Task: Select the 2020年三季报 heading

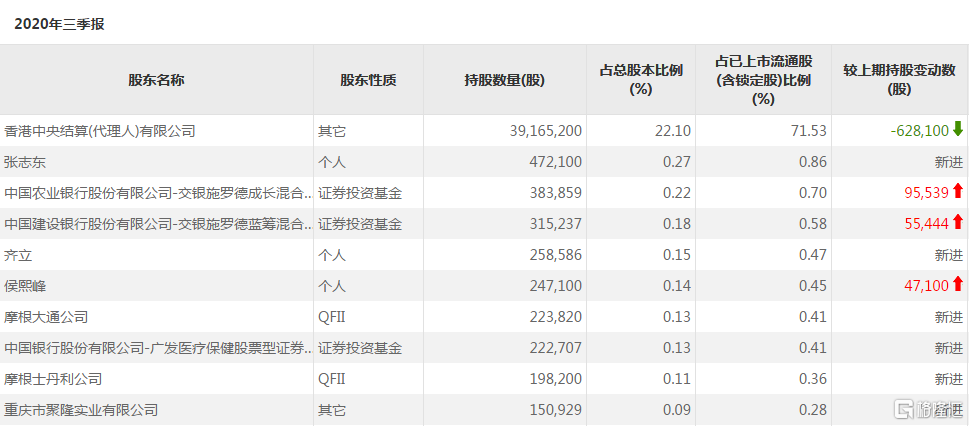Action: 59,24
